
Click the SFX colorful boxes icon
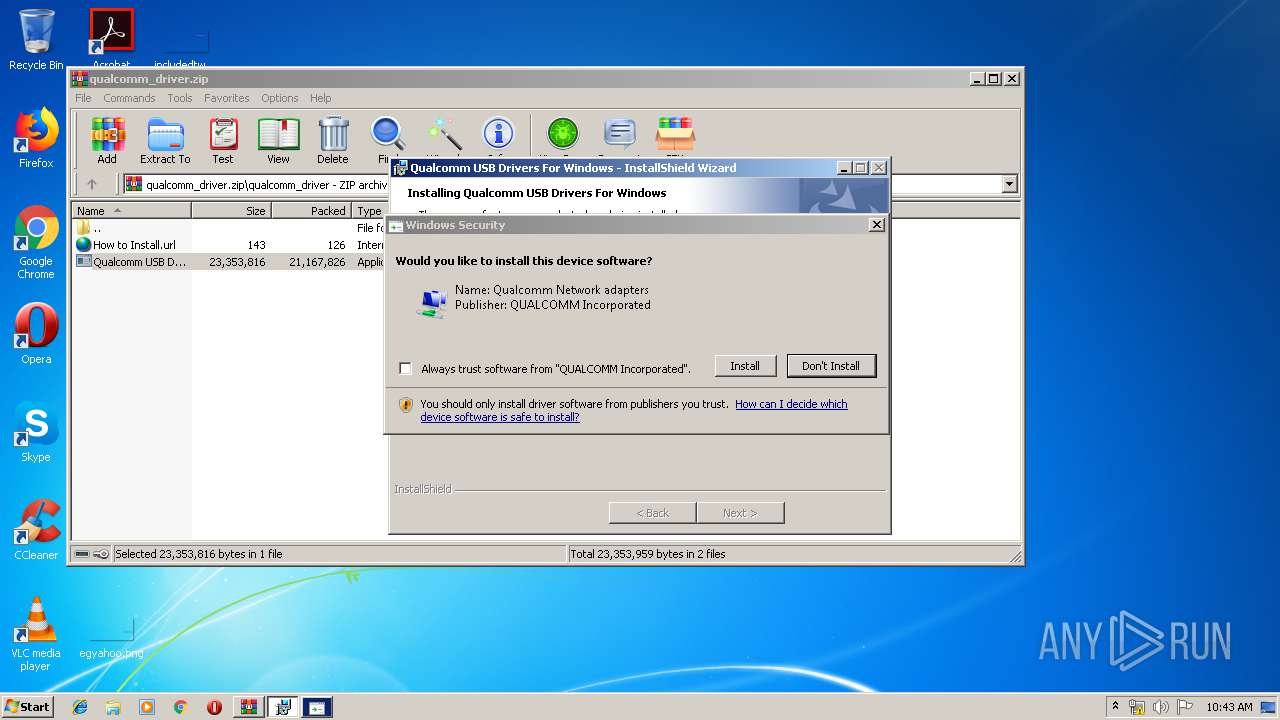pyautogui.click(x=675, y=134)
